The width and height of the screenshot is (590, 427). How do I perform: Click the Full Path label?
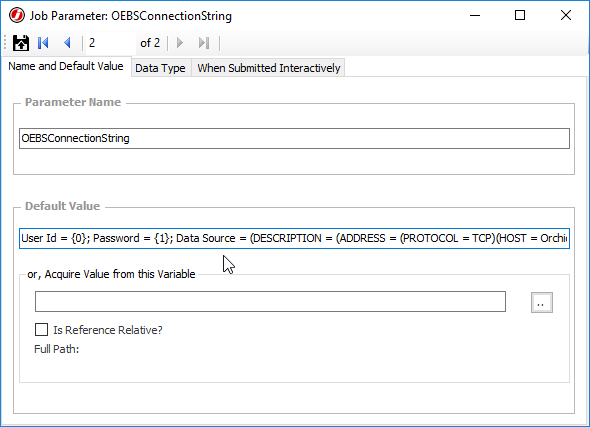point(56,349)
